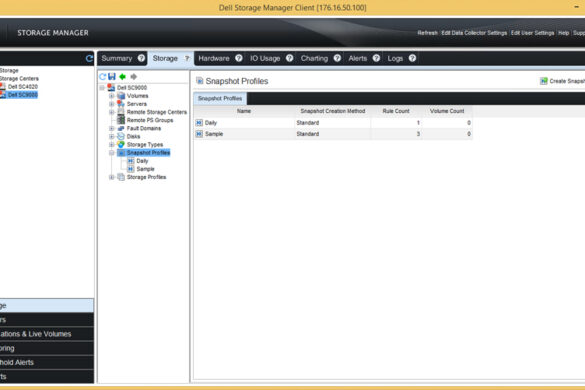Select the Sample row in the table
Viewport: 585px width, 390px height.
click(x=333, y=134)
